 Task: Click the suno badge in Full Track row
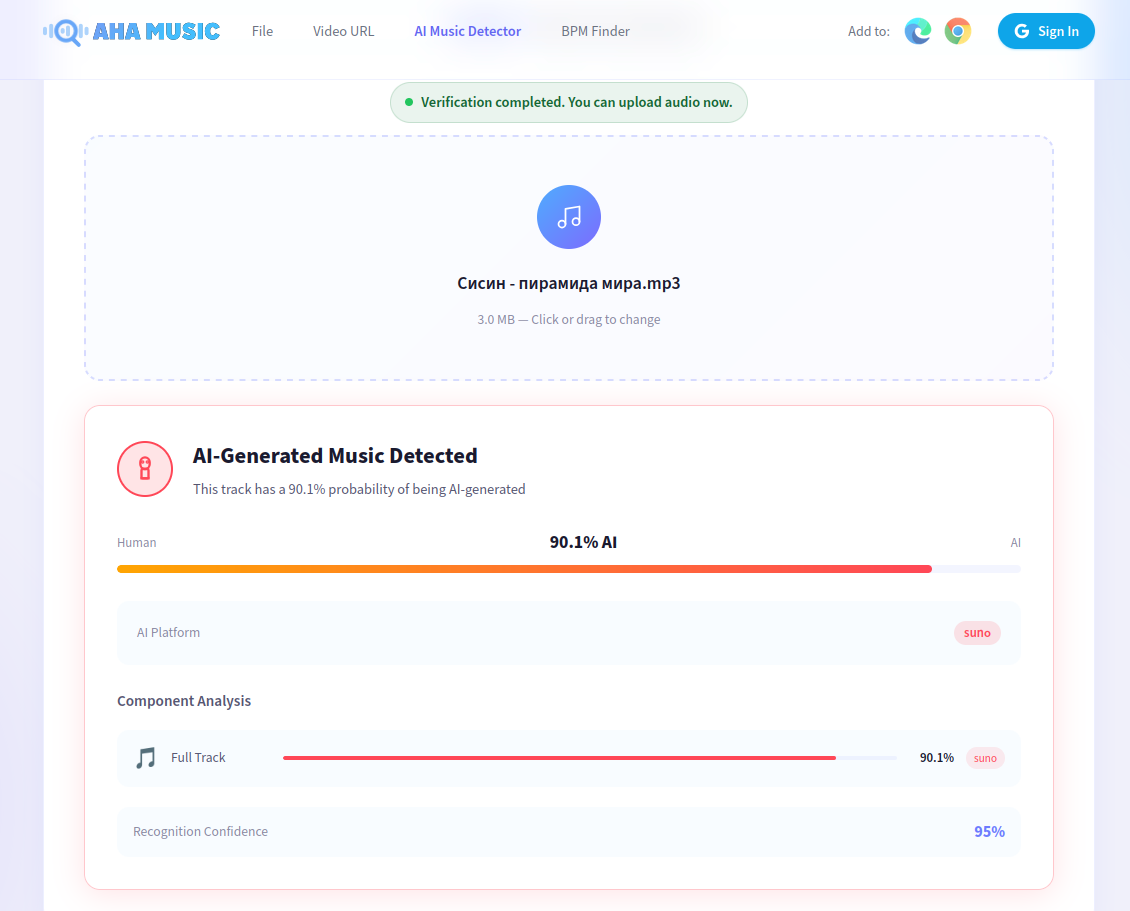[985, 758]
